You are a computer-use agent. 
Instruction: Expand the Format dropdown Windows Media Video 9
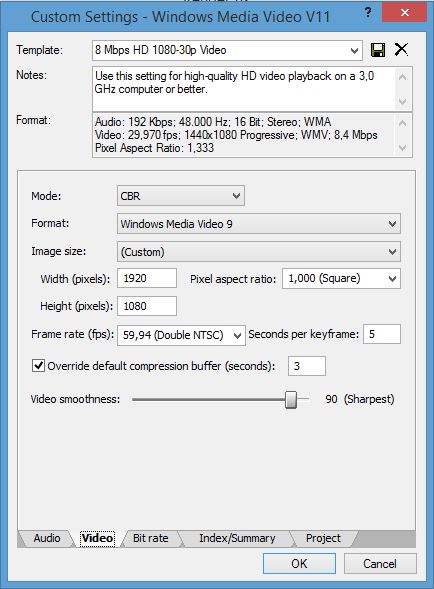259,224
